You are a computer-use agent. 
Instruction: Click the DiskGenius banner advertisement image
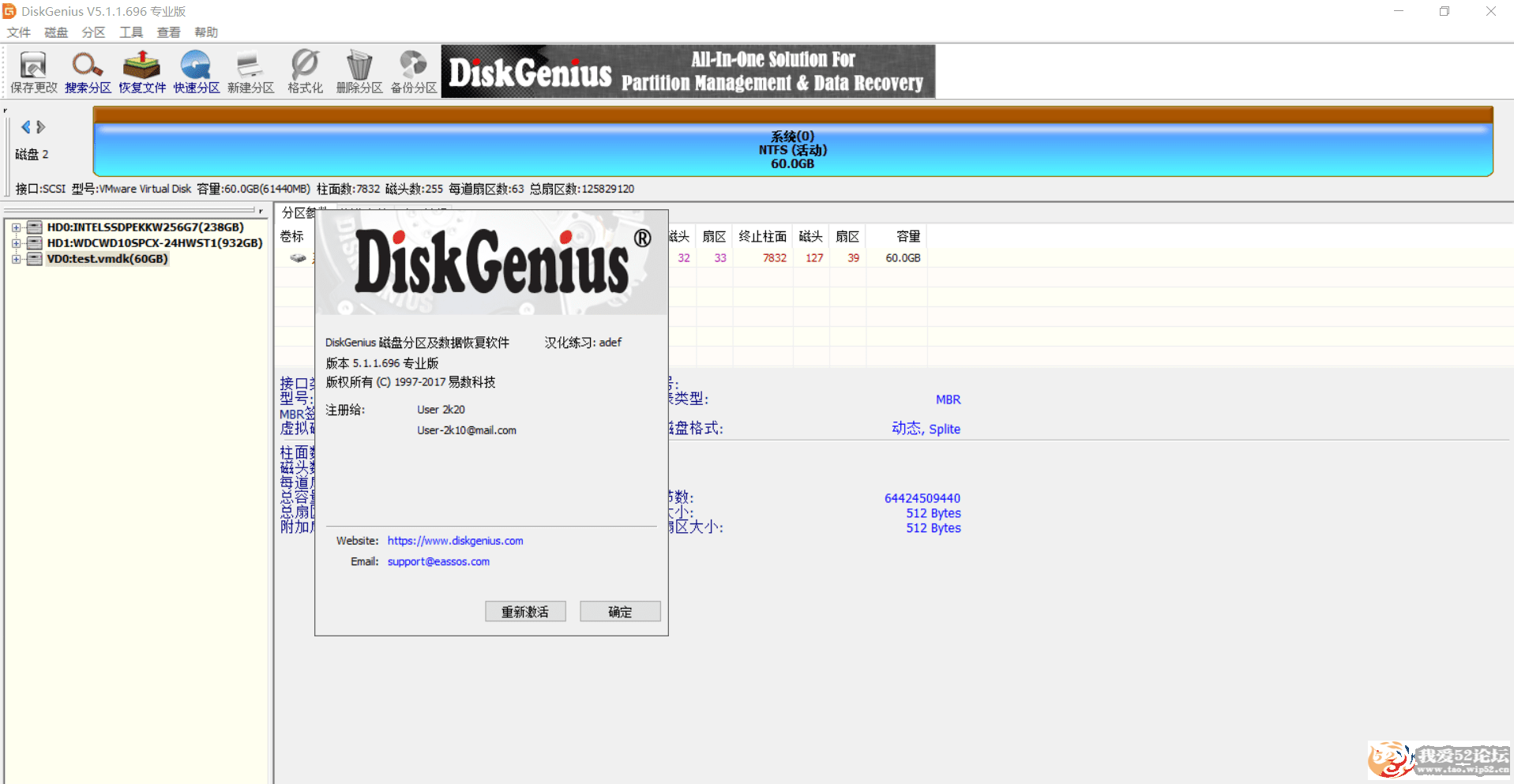click(x=688, y=71)
